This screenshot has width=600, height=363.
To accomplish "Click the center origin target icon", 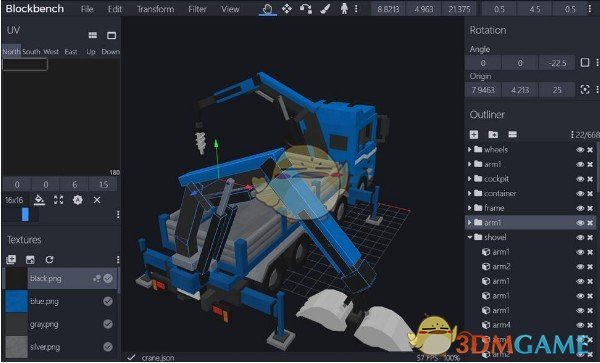I will (x=585, y=90).
